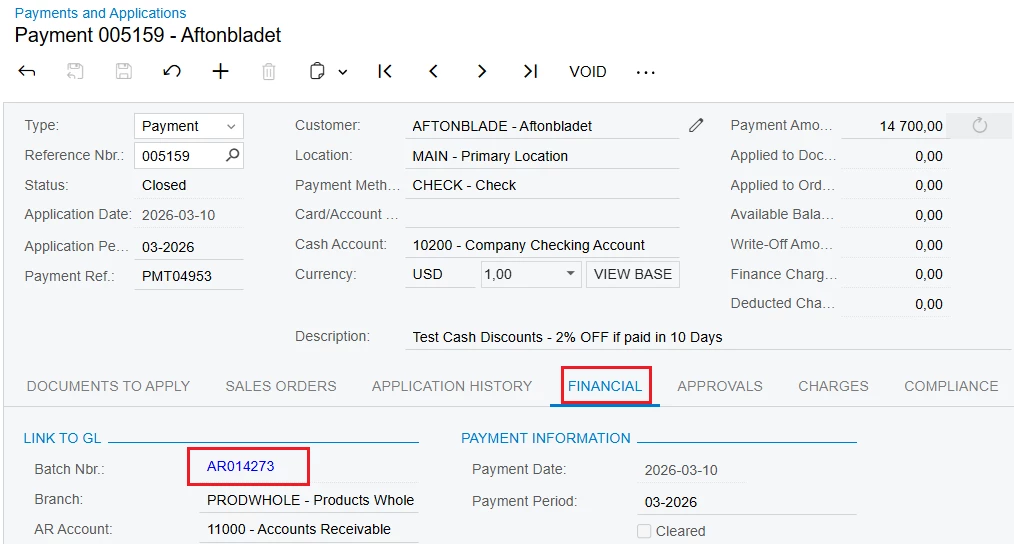Image resolution: width=1014 pixels, height=544 pixels.
Task: Switch to the Application History tab
Action: [452, 386]
